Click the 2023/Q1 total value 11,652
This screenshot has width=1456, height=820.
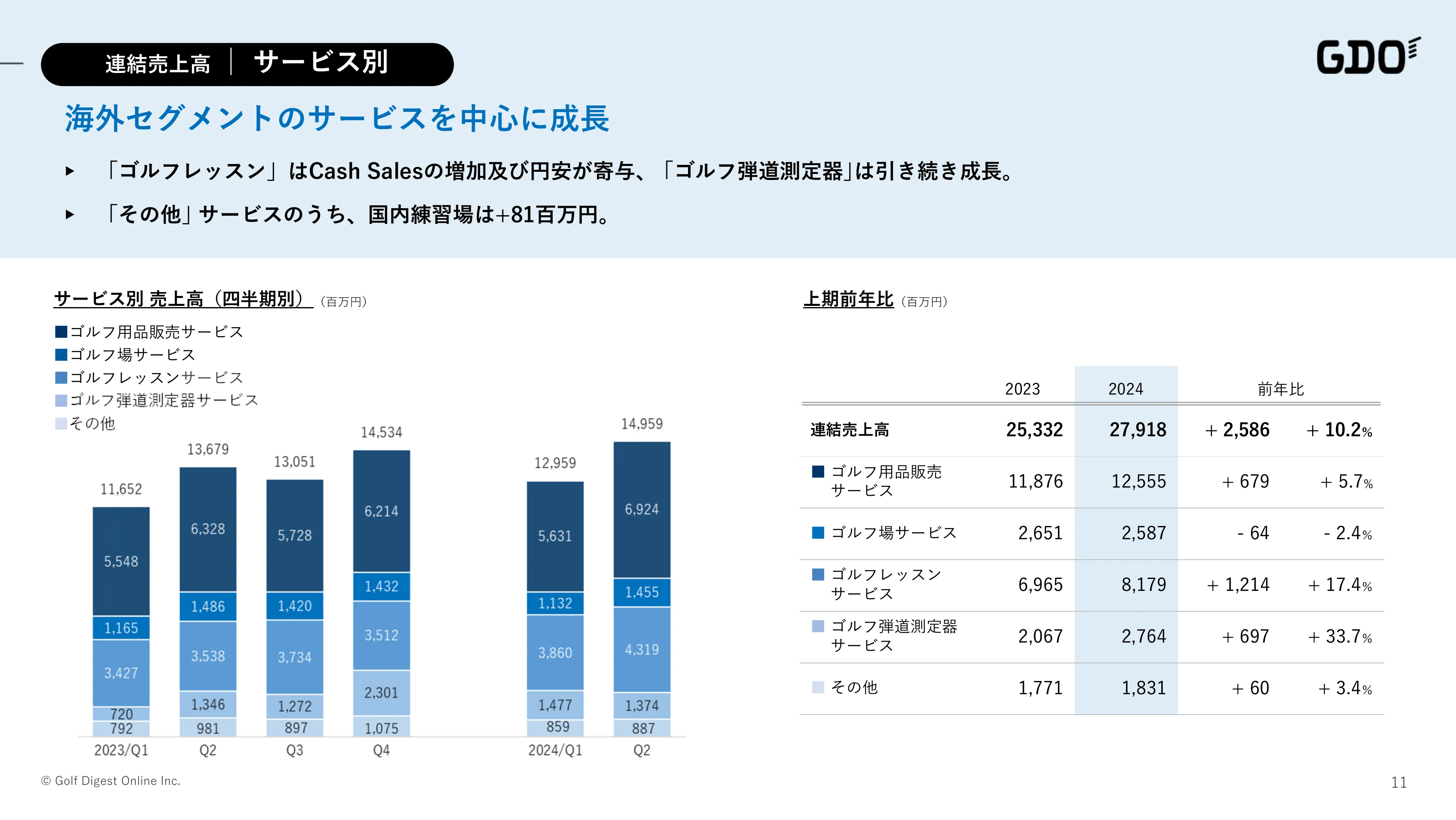[121, 489]
